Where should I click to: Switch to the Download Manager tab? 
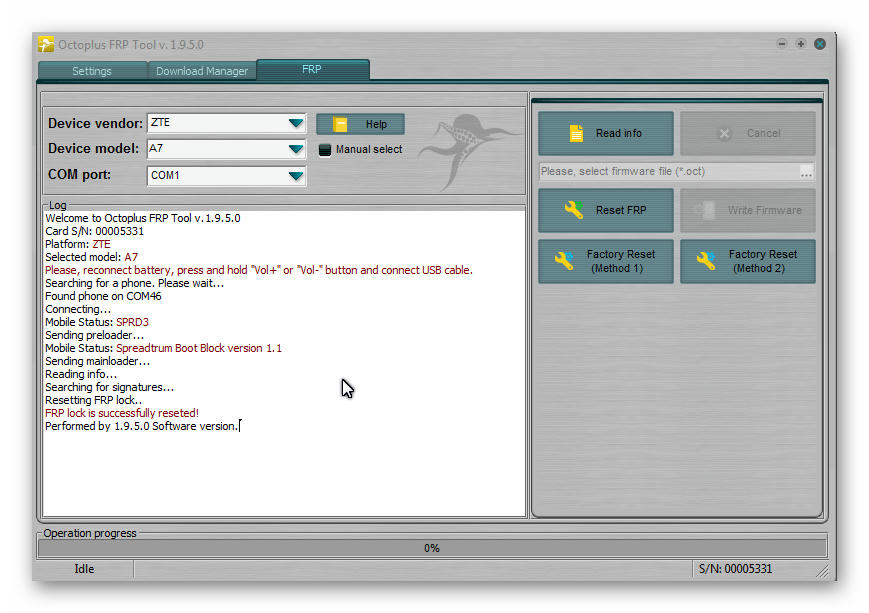coord(202,71)
